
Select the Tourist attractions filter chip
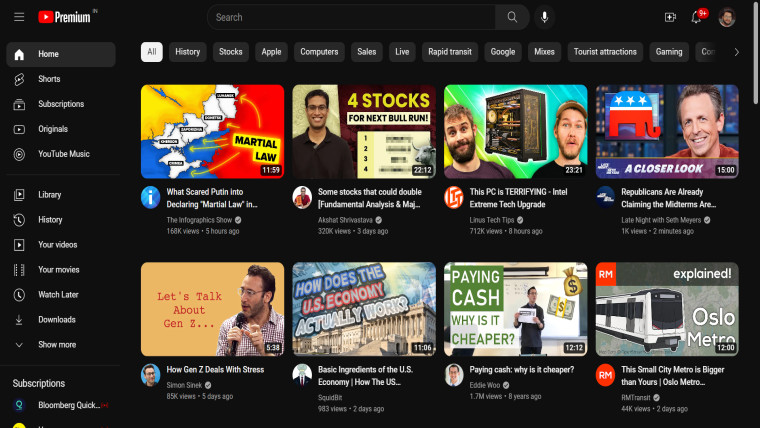605,52
